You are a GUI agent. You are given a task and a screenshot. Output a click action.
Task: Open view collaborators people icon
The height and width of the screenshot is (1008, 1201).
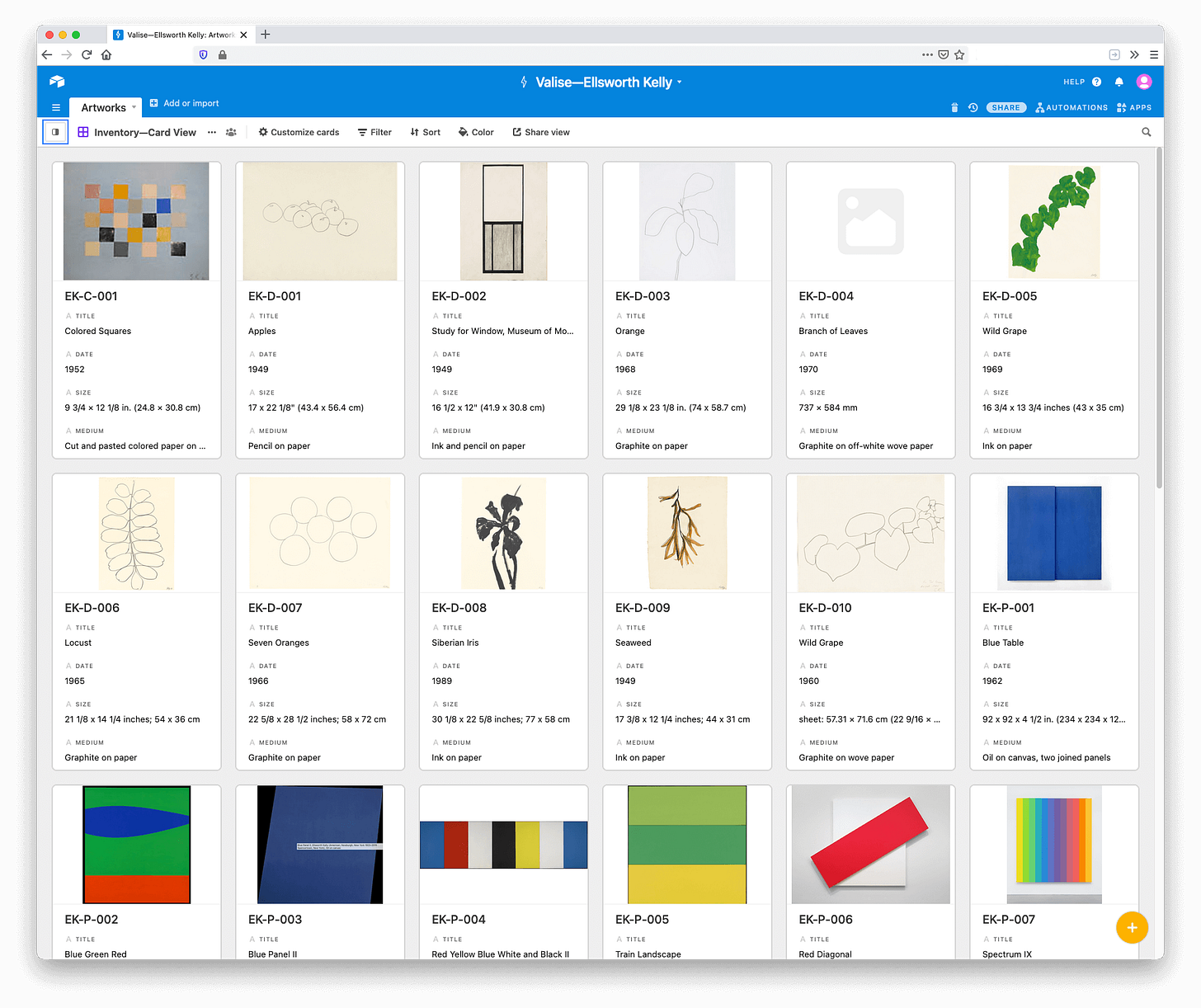click(x=232, y=132)
